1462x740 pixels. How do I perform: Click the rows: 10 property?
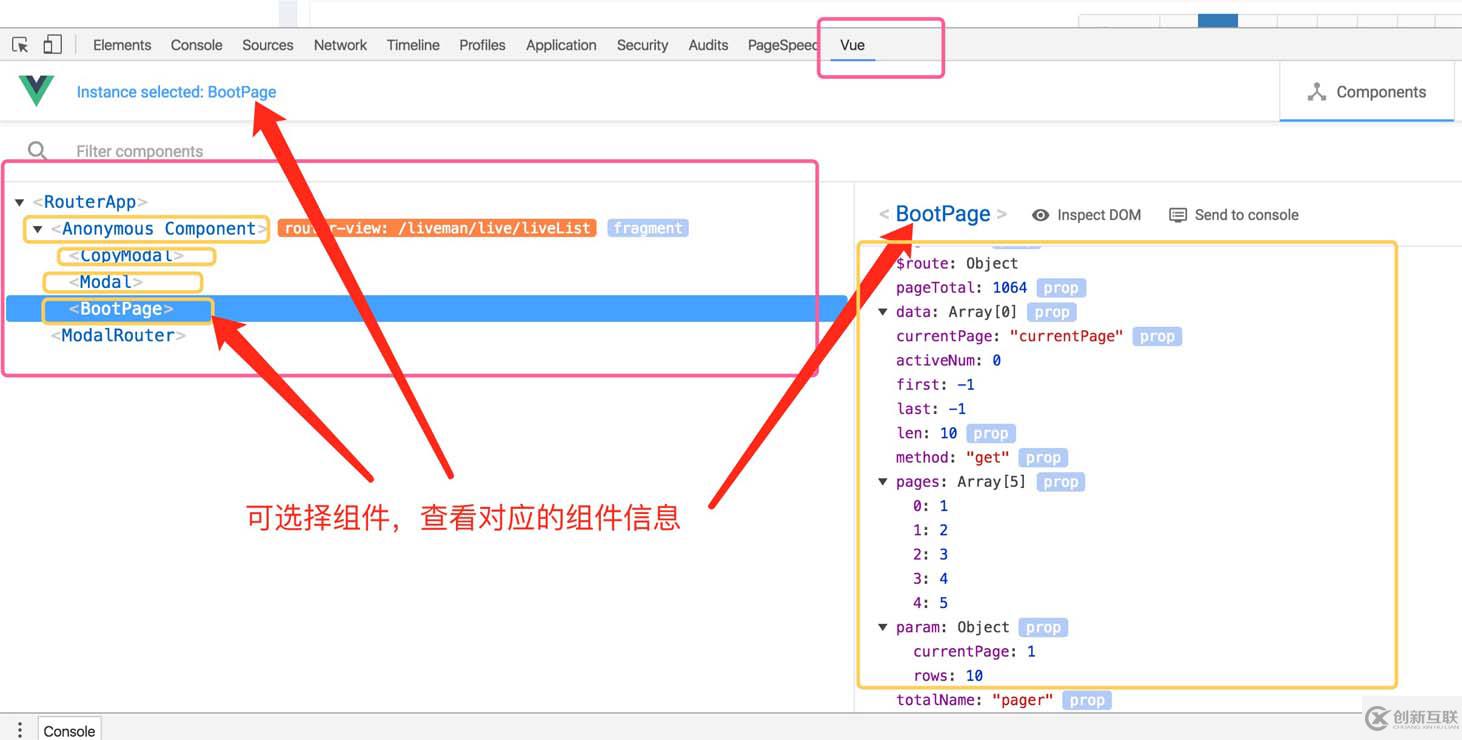[948, 676]
